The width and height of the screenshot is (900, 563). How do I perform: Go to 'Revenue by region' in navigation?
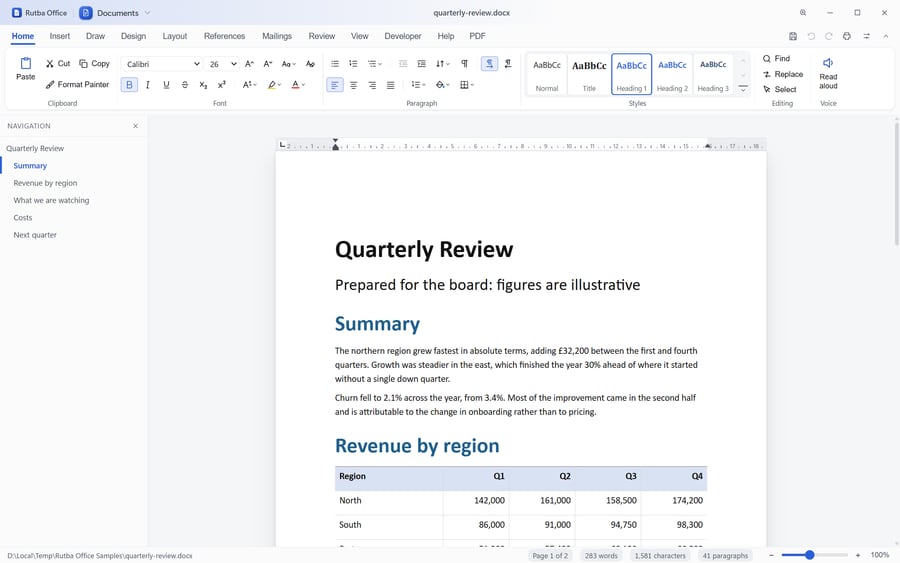(45, 183)
